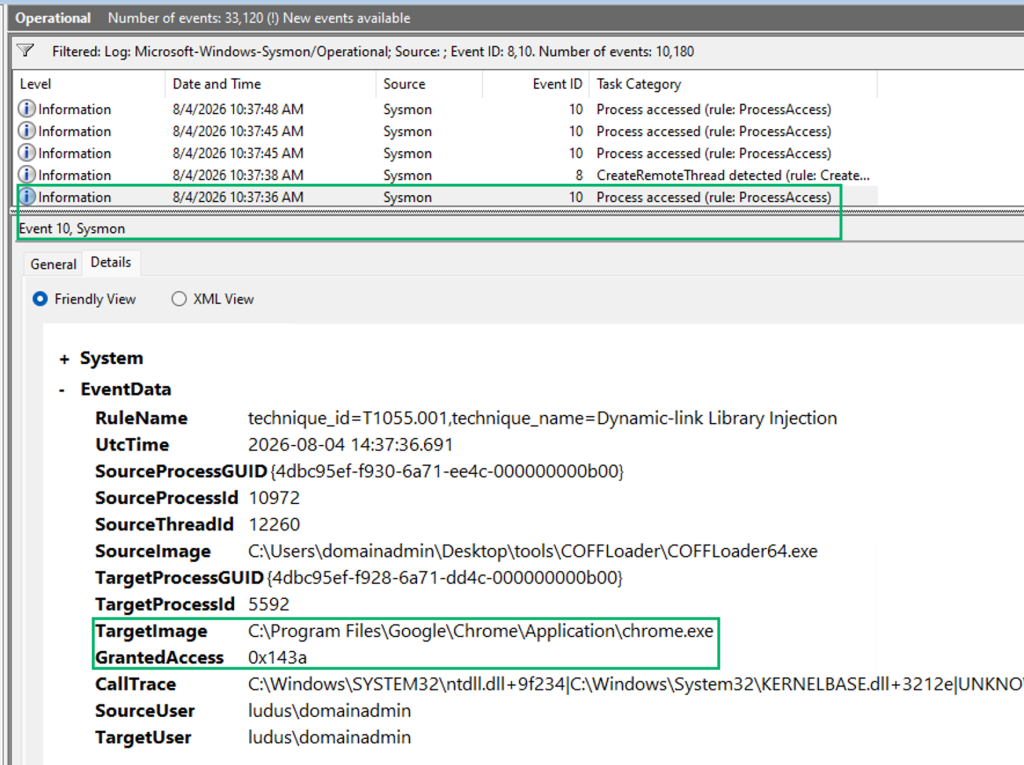Click the UtcTime value 2026-08-04 14:37:36.691
The height and width of the screenshot is (765, 1024).
pyautogui.click(x=350, y=445)
